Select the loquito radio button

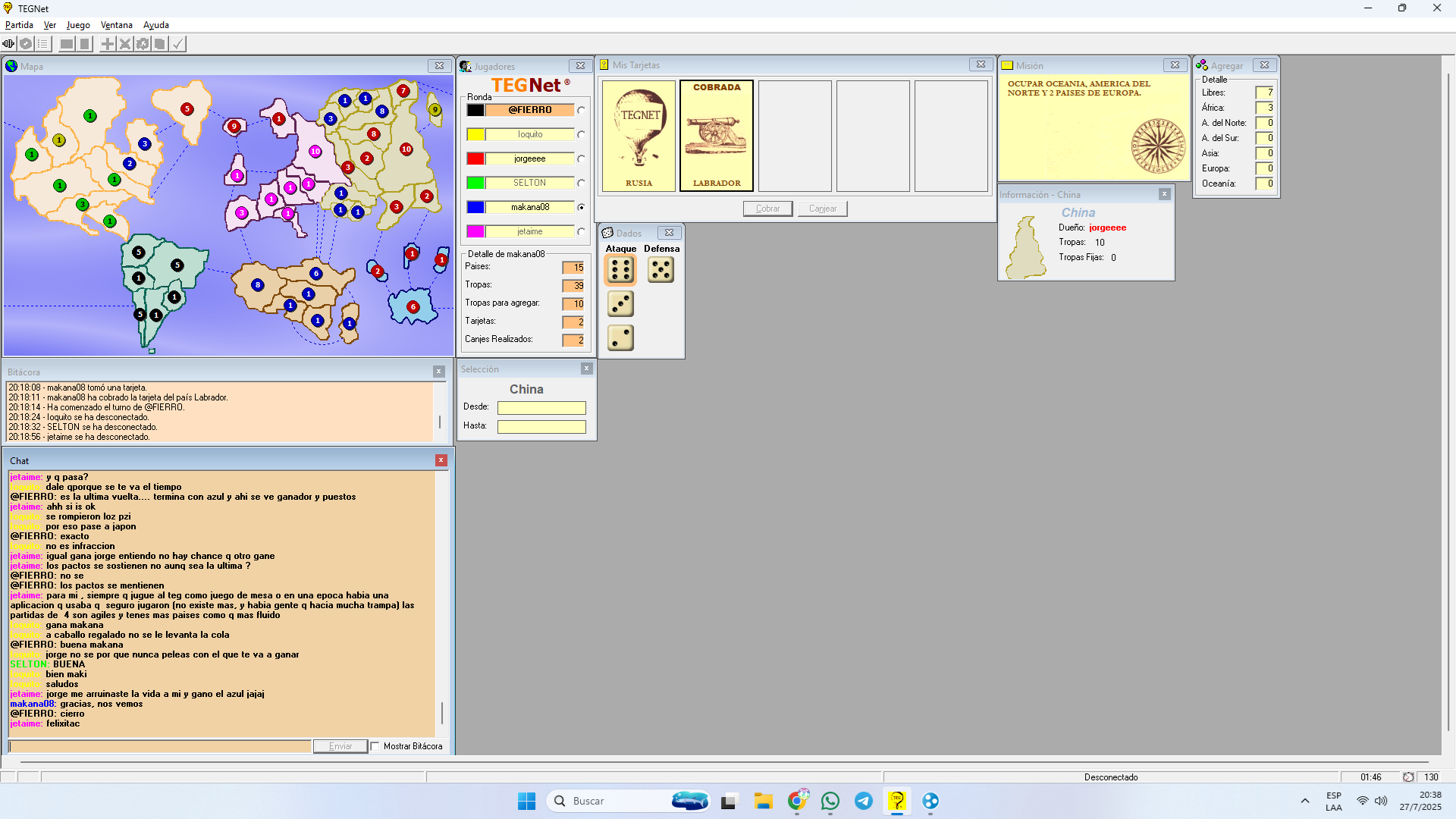pos(582,134)
